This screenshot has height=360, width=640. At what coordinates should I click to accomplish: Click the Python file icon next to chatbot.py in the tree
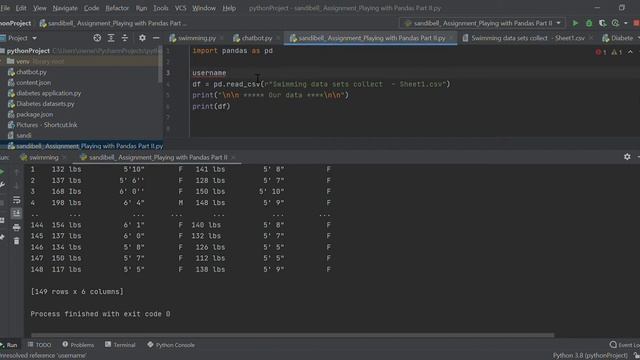[x=11, y=72]
